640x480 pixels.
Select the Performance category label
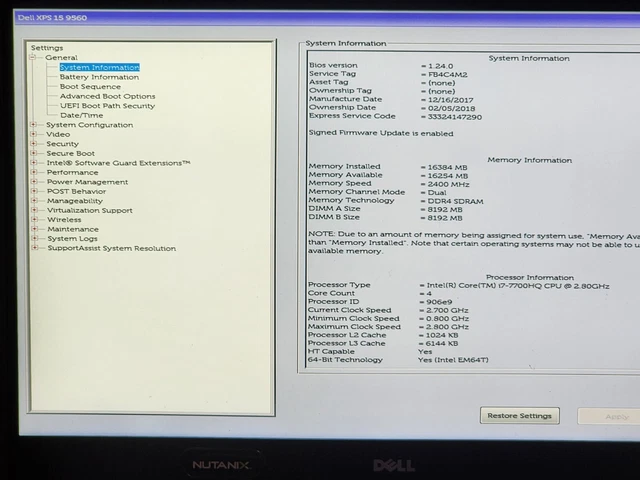tap(72, 172)
